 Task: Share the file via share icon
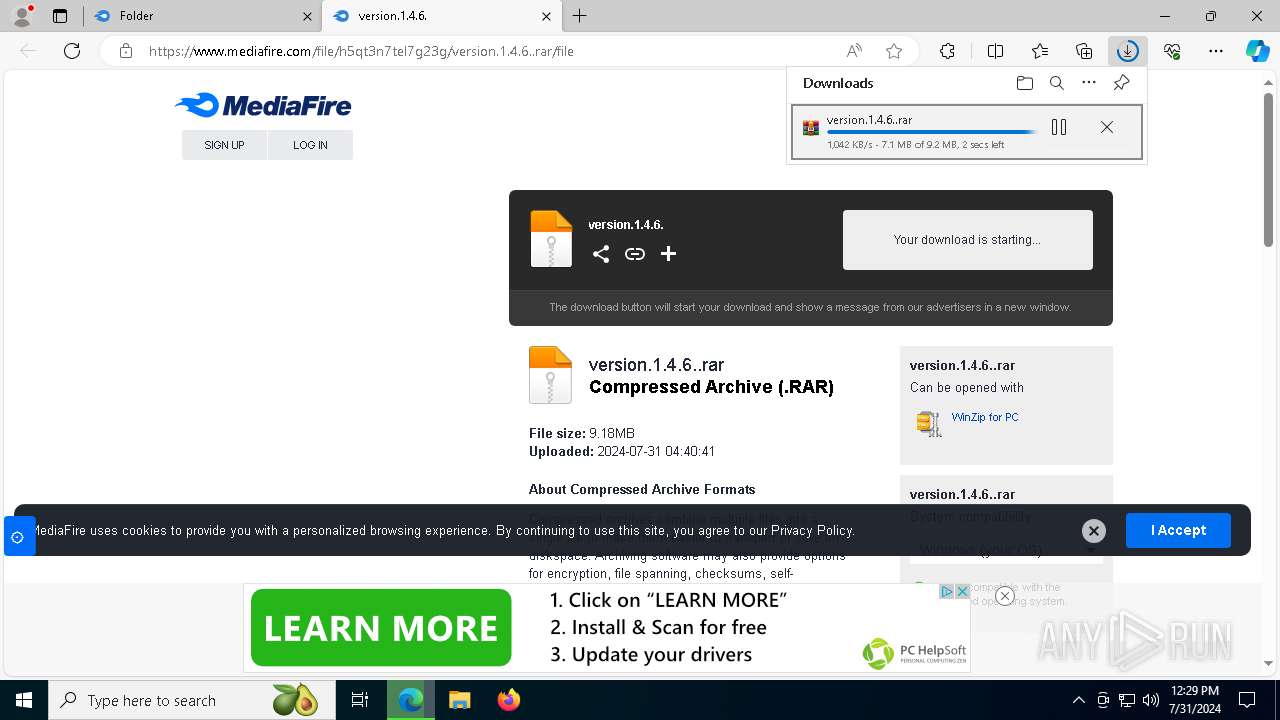[600, 254]
